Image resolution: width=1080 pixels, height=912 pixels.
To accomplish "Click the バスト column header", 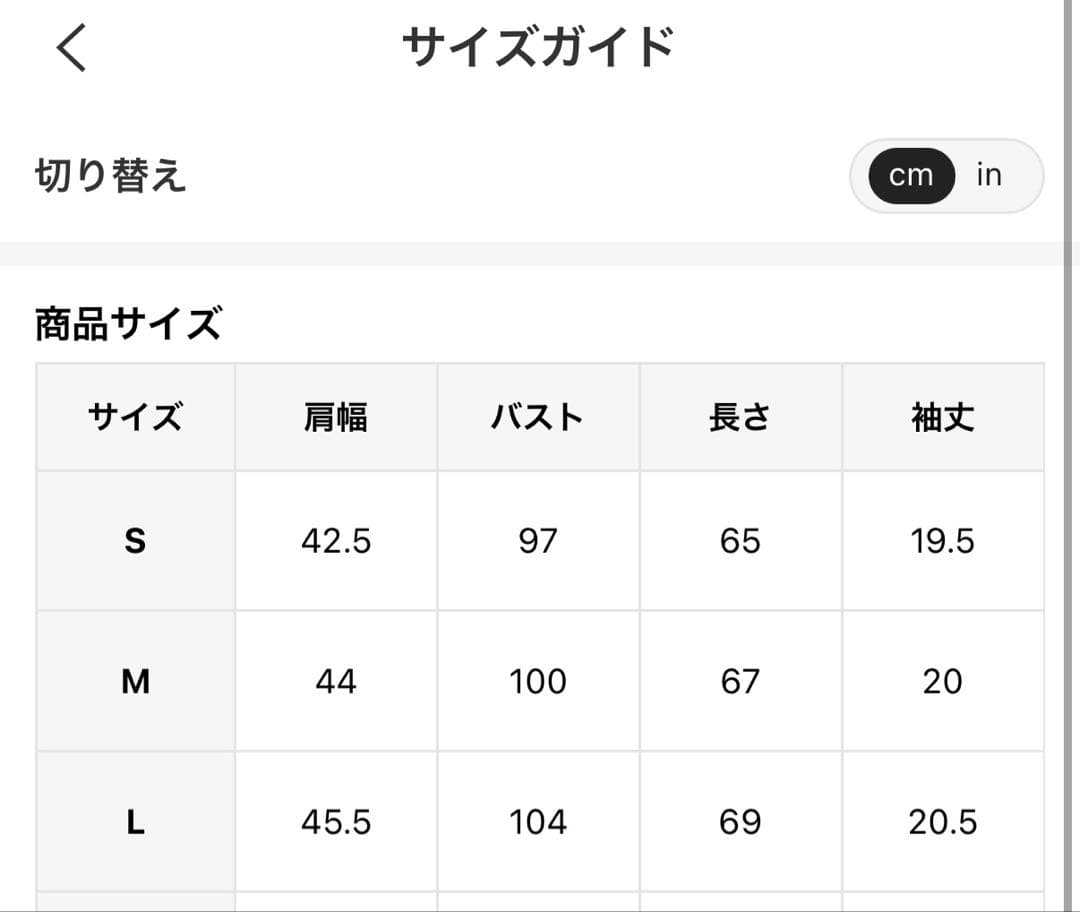I will [x=538, y=417].
